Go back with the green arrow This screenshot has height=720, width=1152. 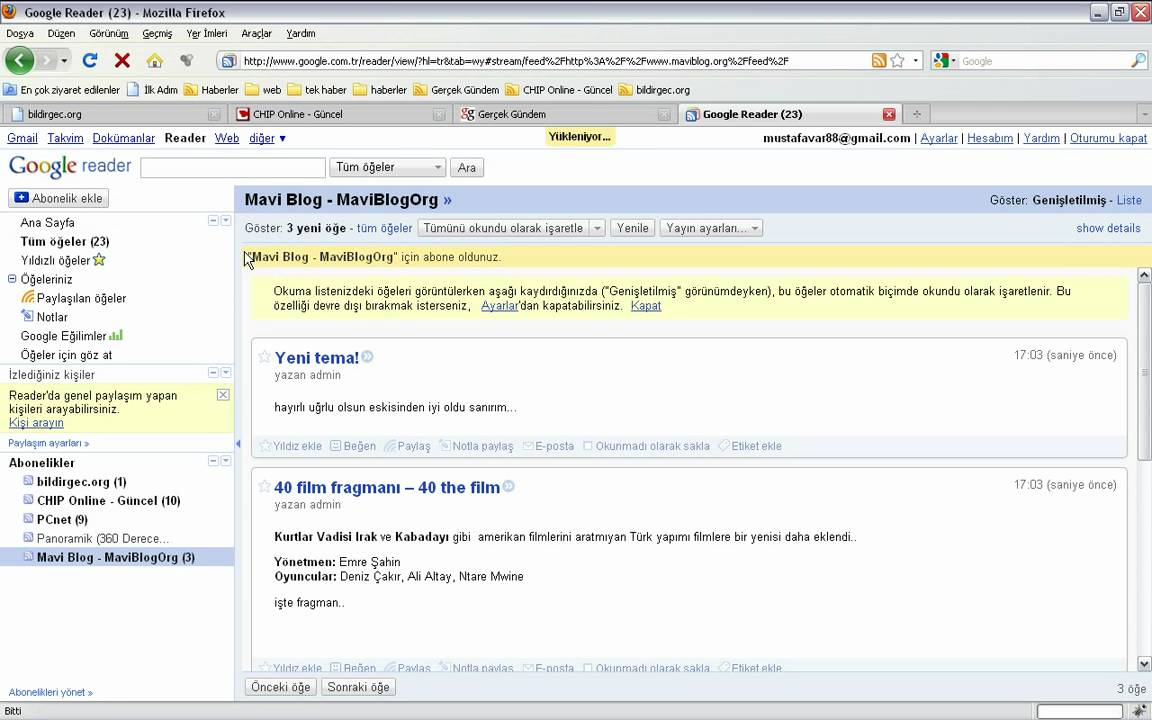pyautogui.click(x=19, y=60)
